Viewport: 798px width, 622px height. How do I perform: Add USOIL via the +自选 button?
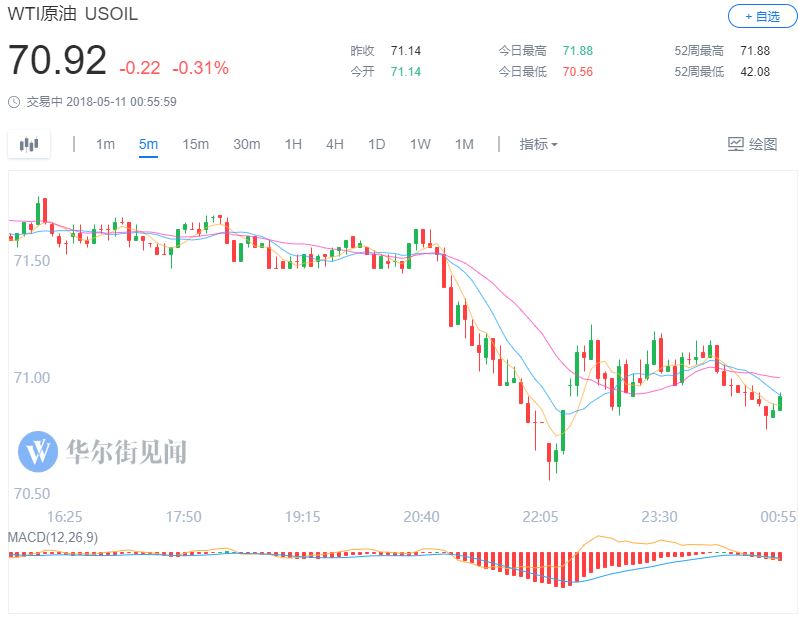[762, 17]
